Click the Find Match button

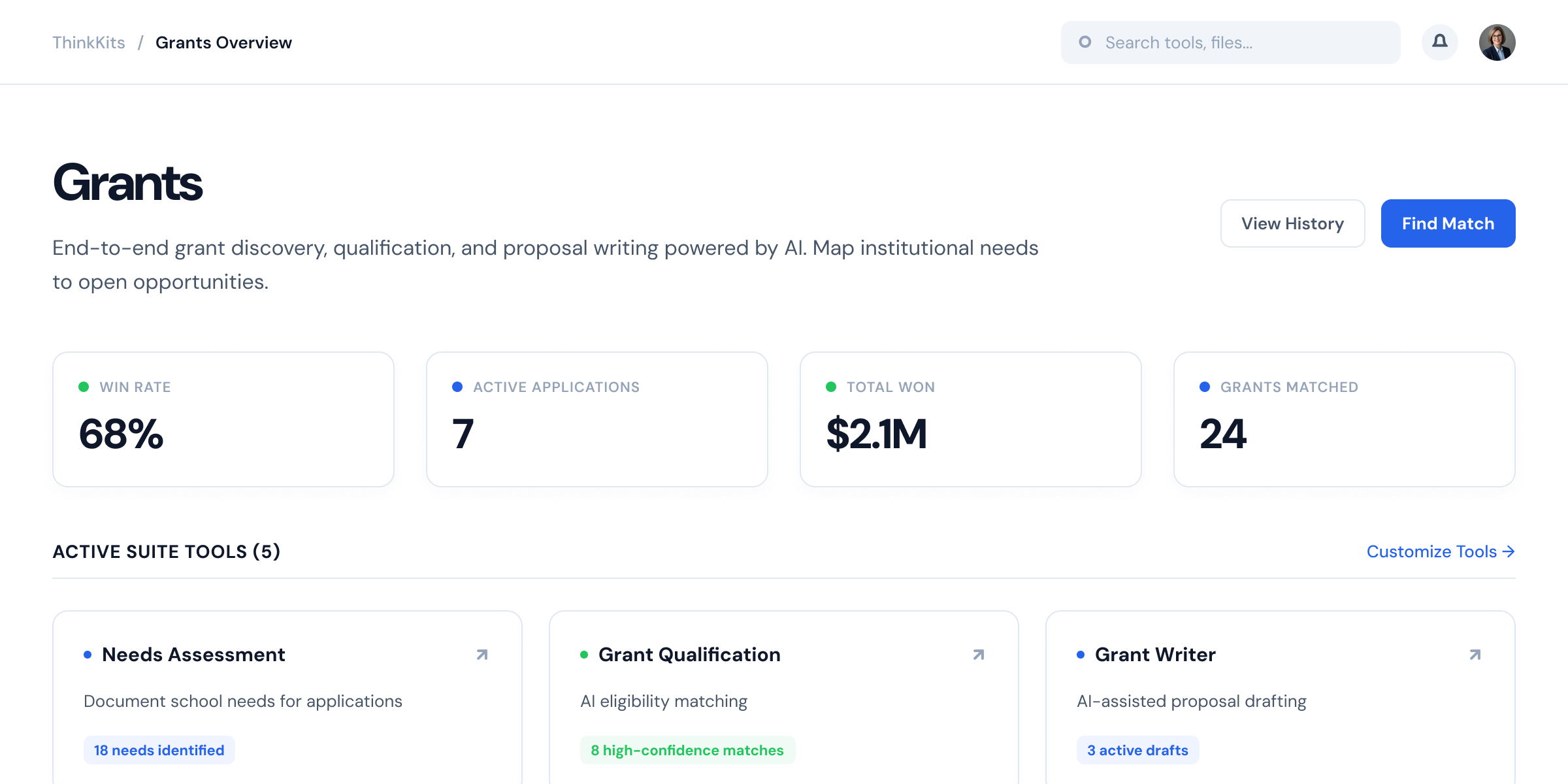pos(1448,223)
